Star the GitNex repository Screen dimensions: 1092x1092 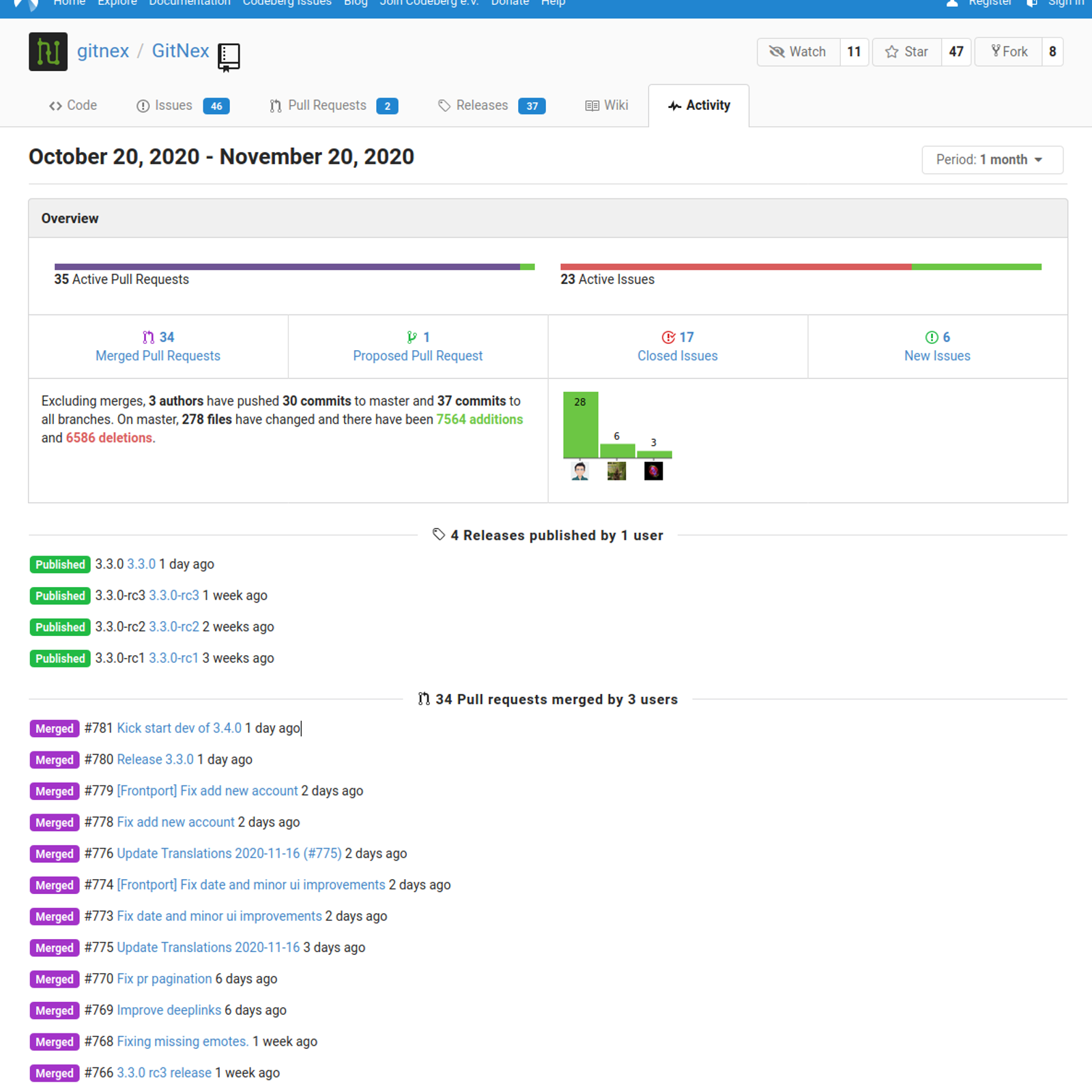point(907,52)
